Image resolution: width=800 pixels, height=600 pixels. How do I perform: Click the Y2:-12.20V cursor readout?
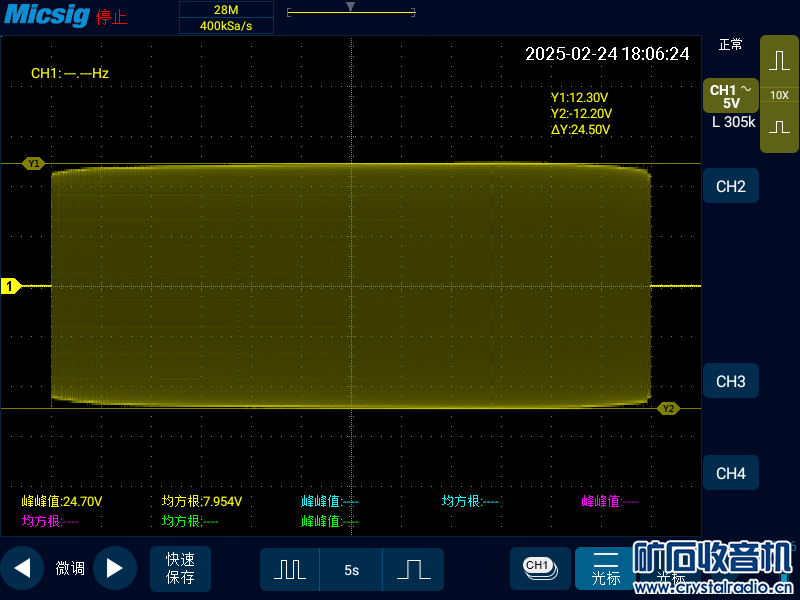[581, 113]
